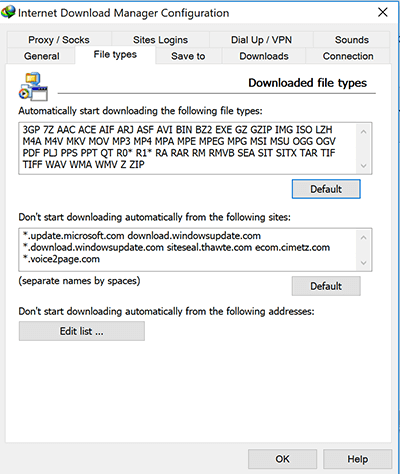This screenshot has height=474, width=400.
Task: Close the configuration dialog window
Action: [x=383, y=12]
